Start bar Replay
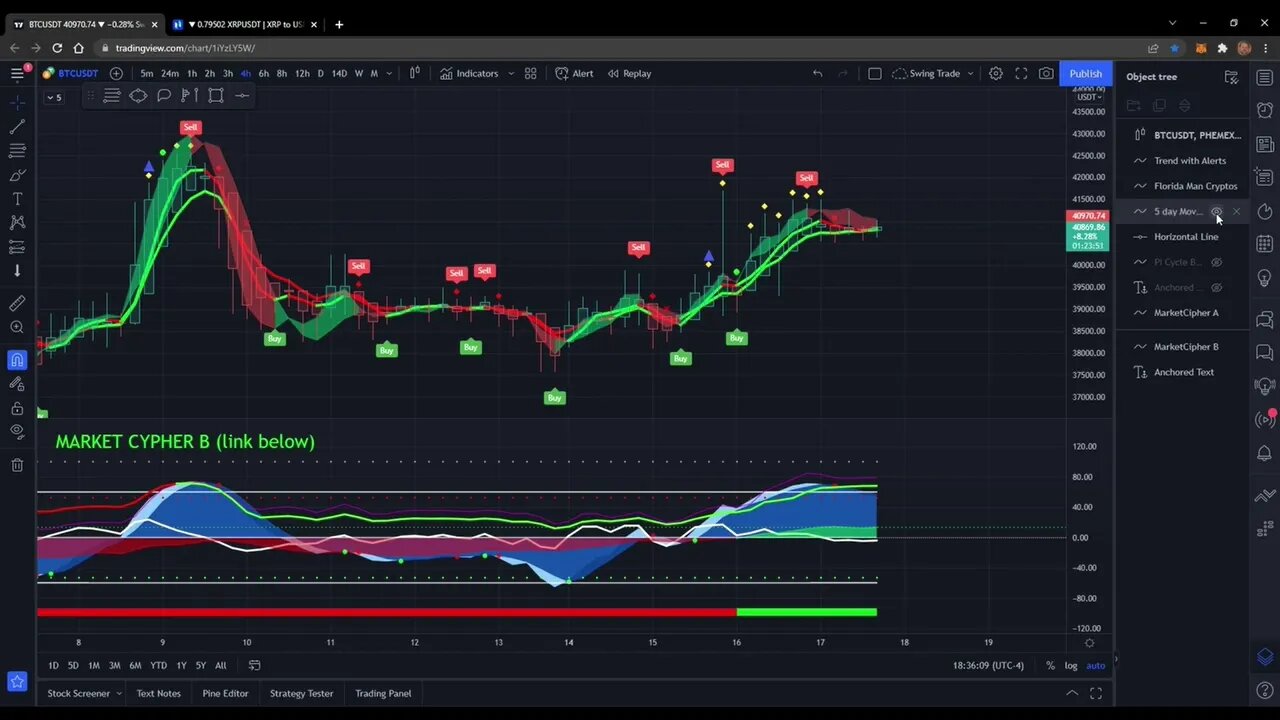1280x720 pixels. [x=629, y=73]
